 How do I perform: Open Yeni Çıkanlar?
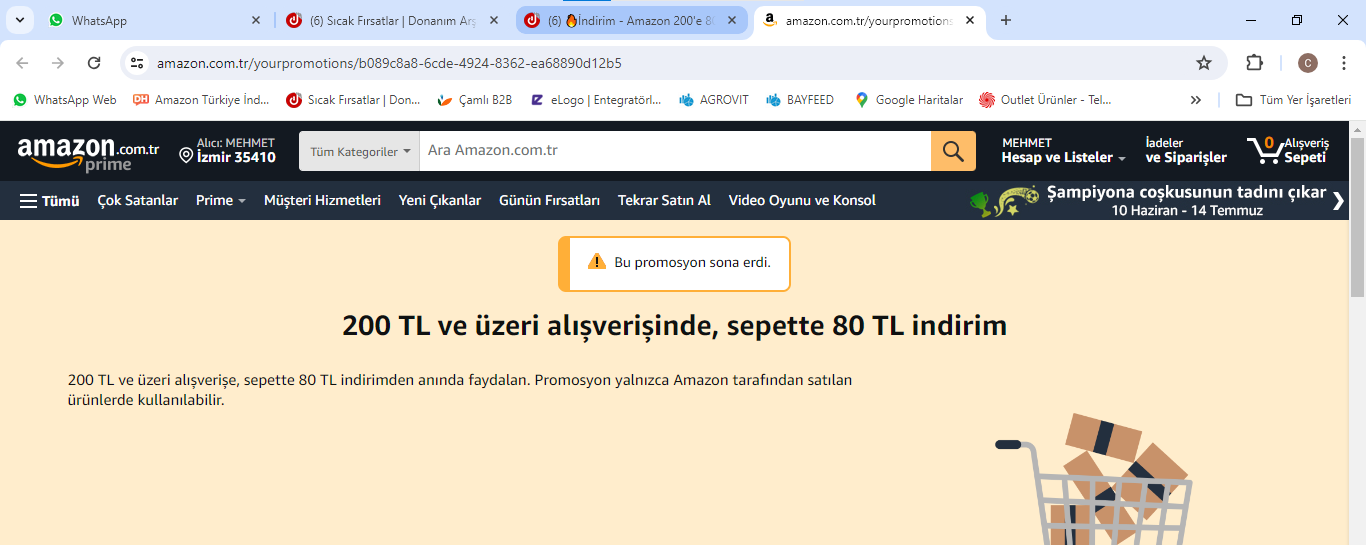click(440, 200)
